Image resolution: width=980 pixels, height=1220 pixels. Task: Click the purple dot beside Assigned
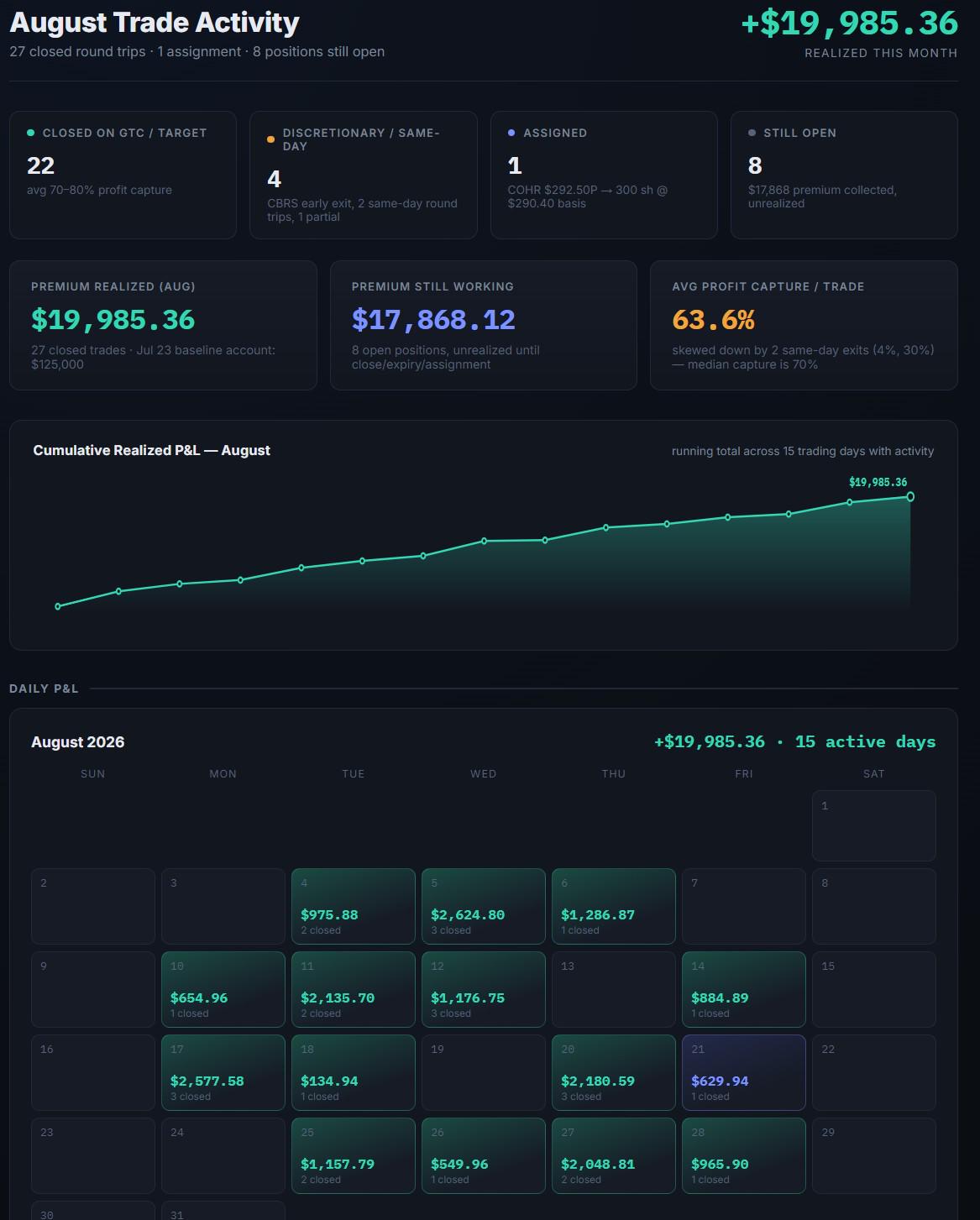[511, 133]
